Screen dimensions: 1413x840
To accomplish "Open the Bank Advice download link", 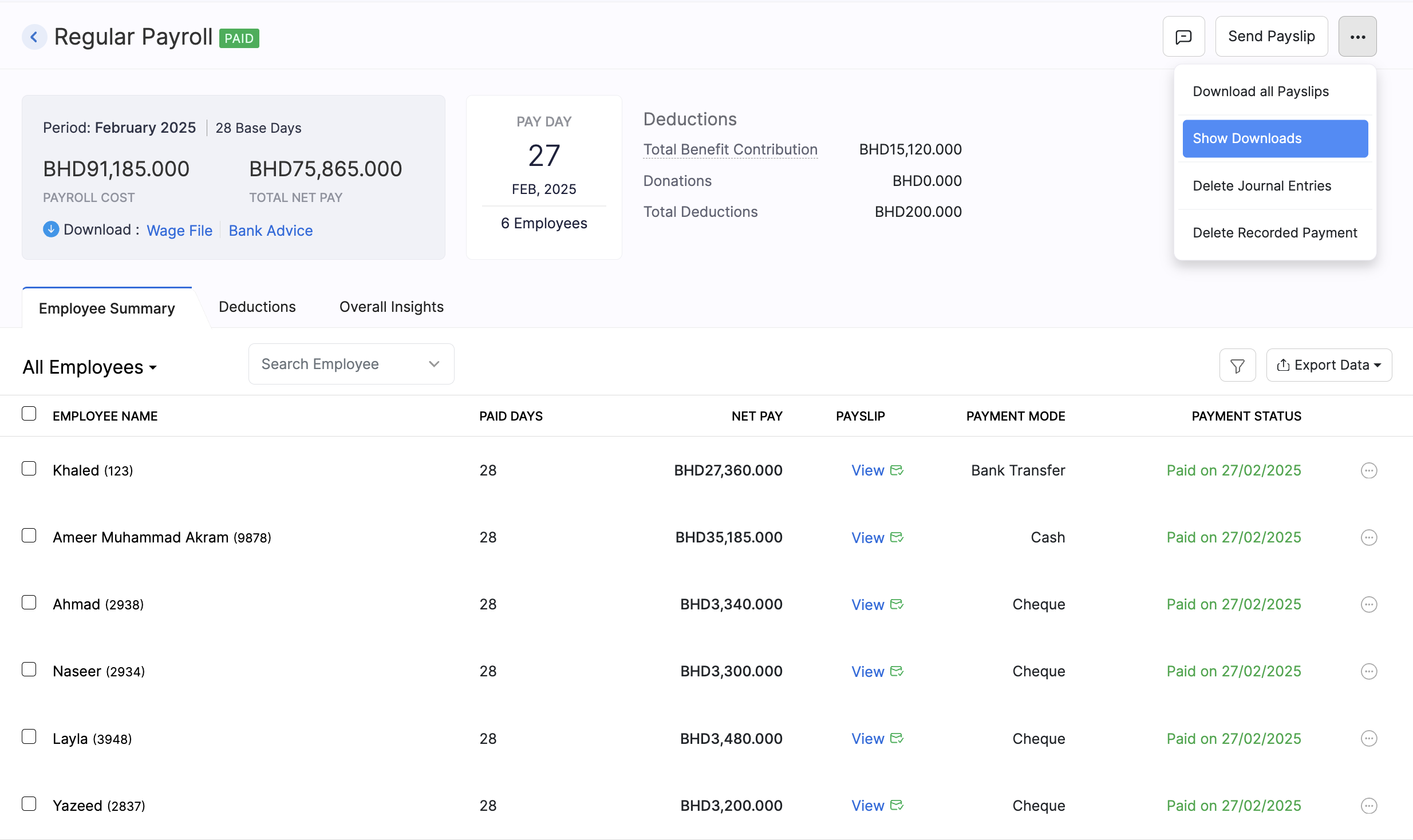I will (270, 230).
